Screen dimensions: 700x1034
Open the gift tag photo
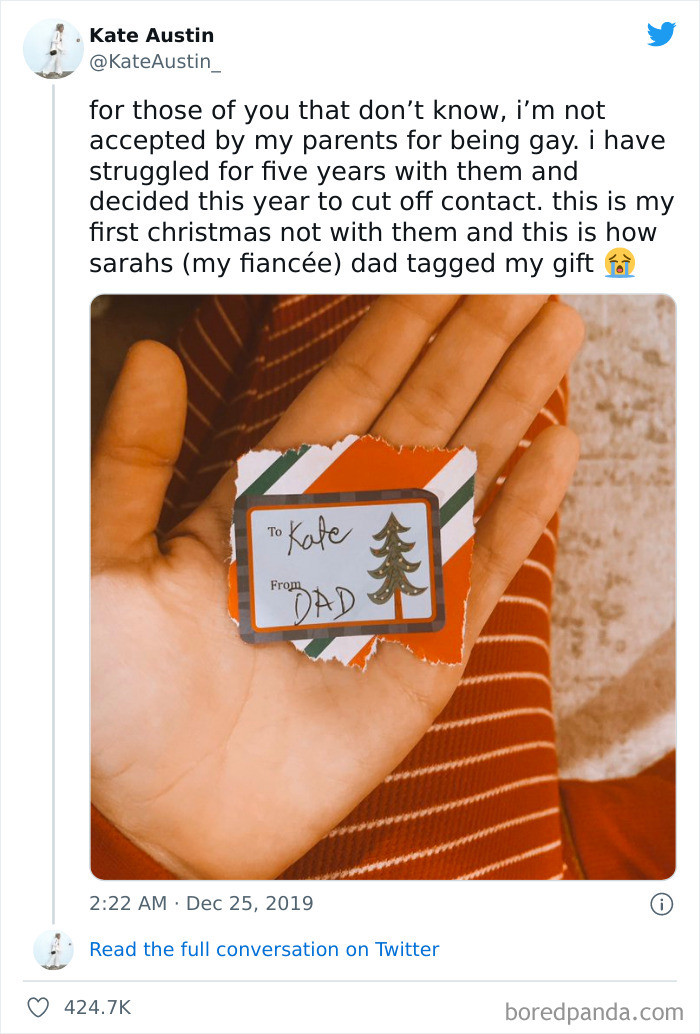pyautogui.click(x=383, y=587)
